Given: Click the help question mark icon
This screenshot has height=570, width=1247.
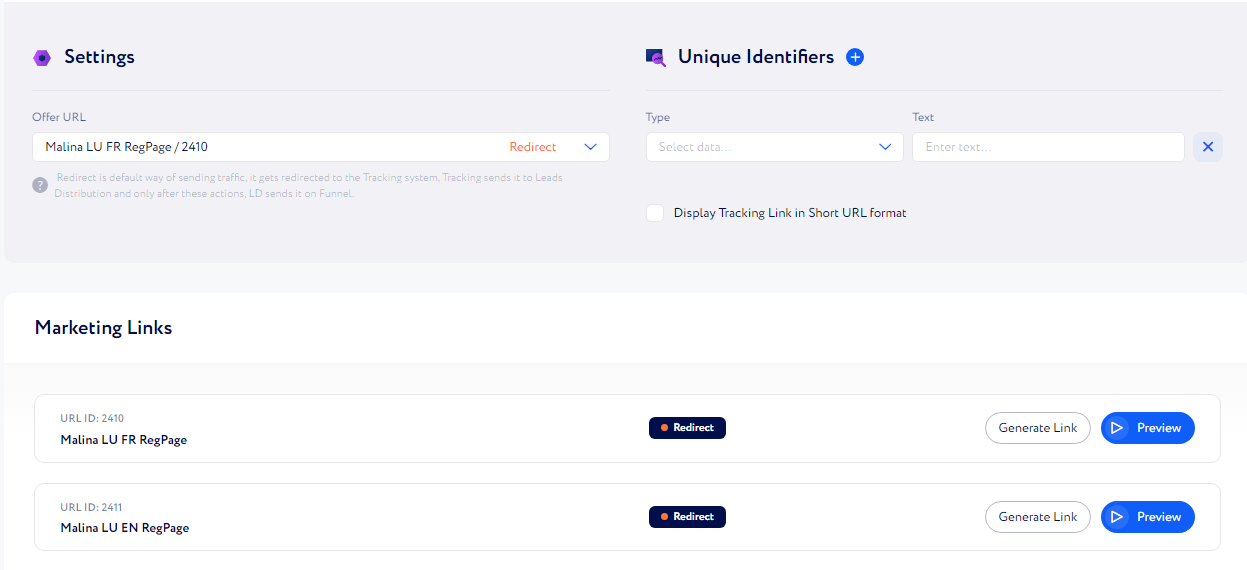Looking at the screenshot, I should click(x=40, y=185).
